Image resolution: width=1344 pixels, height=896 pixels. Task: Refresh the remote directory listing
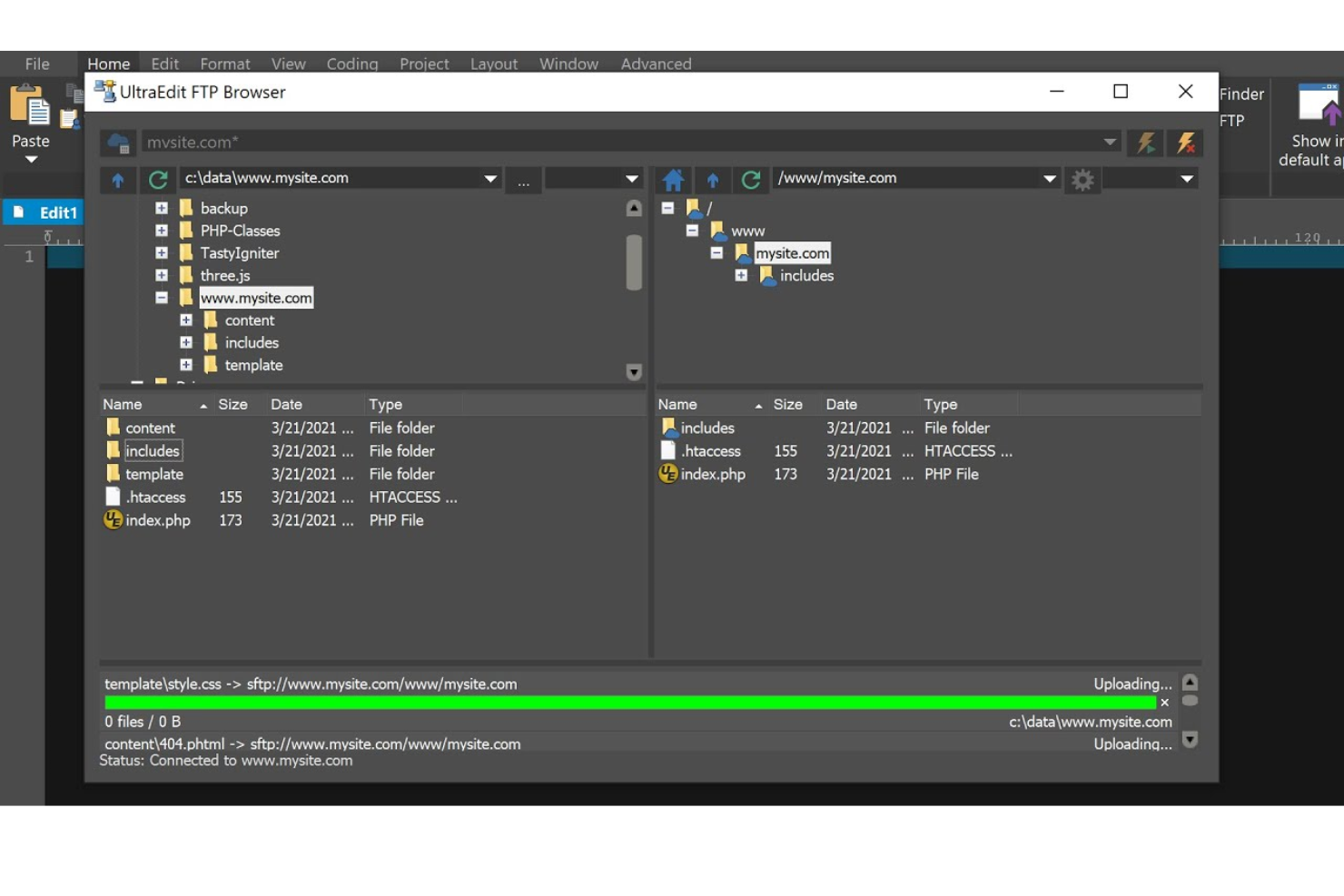(750, 180)
